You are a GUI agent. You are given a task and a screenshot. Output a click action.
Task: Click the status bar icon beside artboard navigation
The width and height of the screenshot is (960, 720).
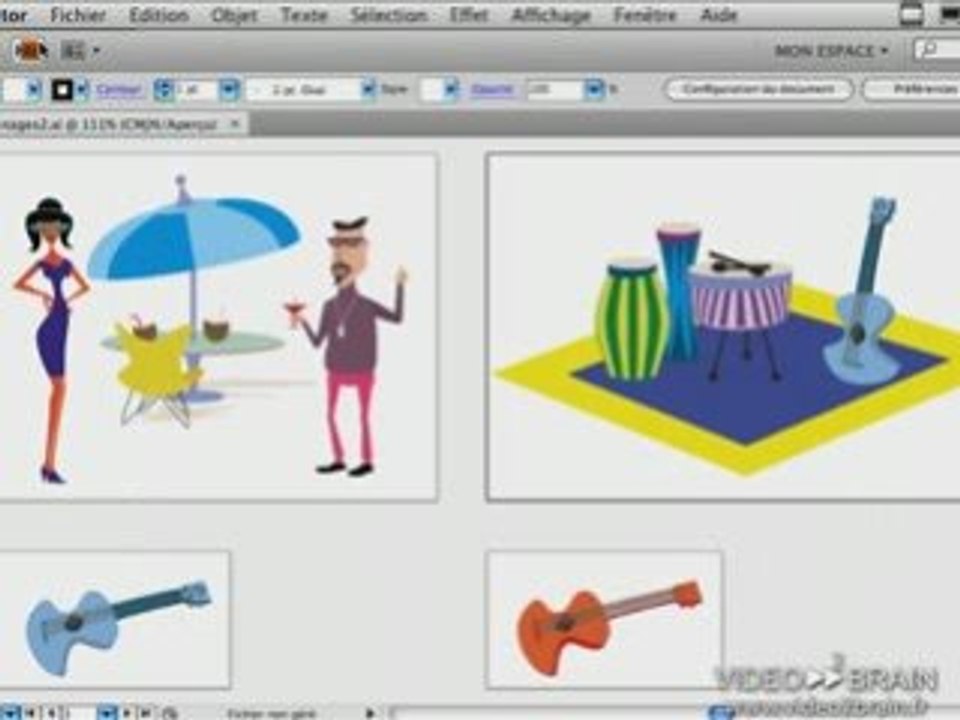(170, 713)
